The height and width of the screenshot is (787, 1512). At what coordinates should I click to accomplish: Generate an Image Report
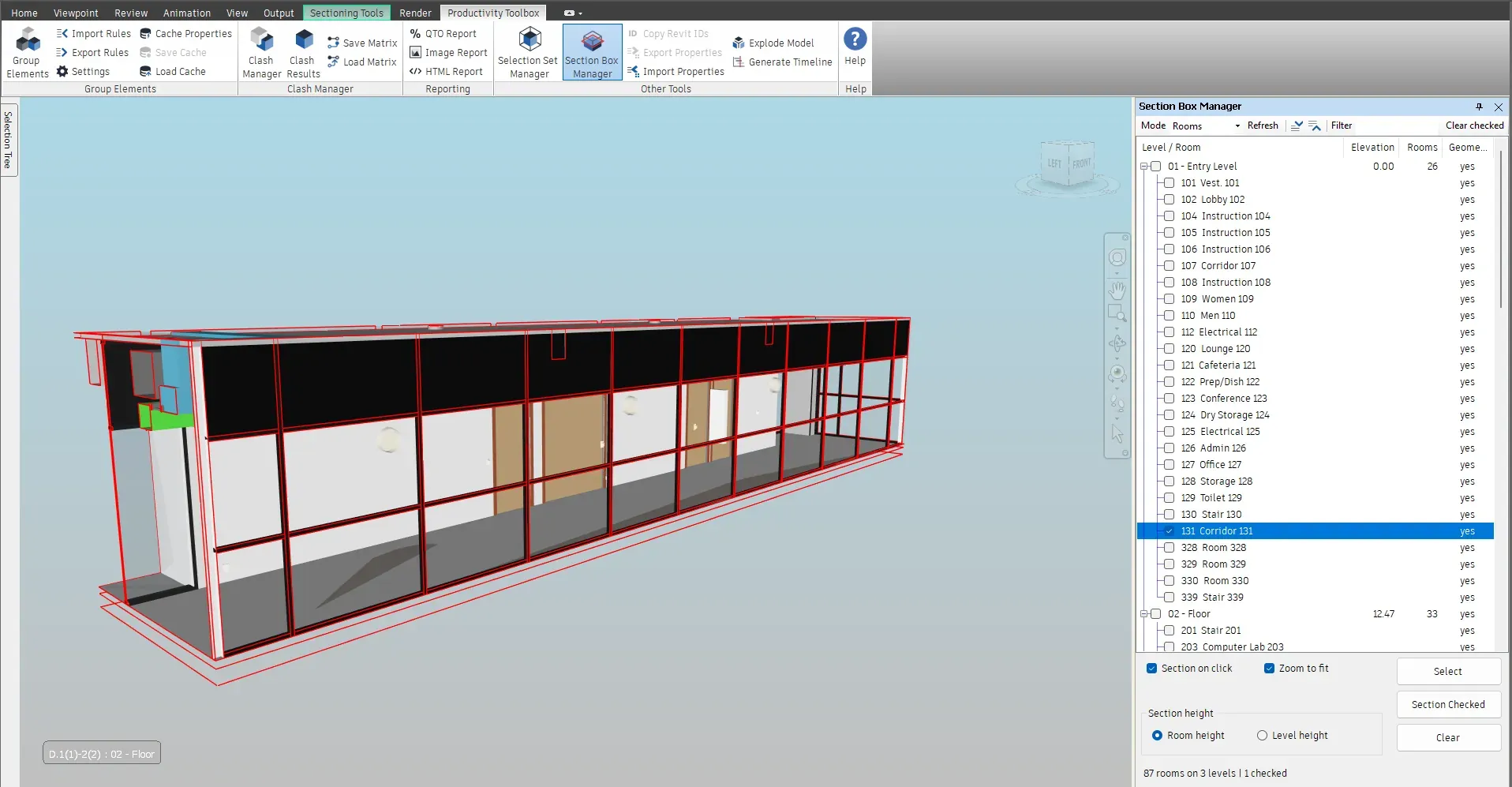(448, 52)
